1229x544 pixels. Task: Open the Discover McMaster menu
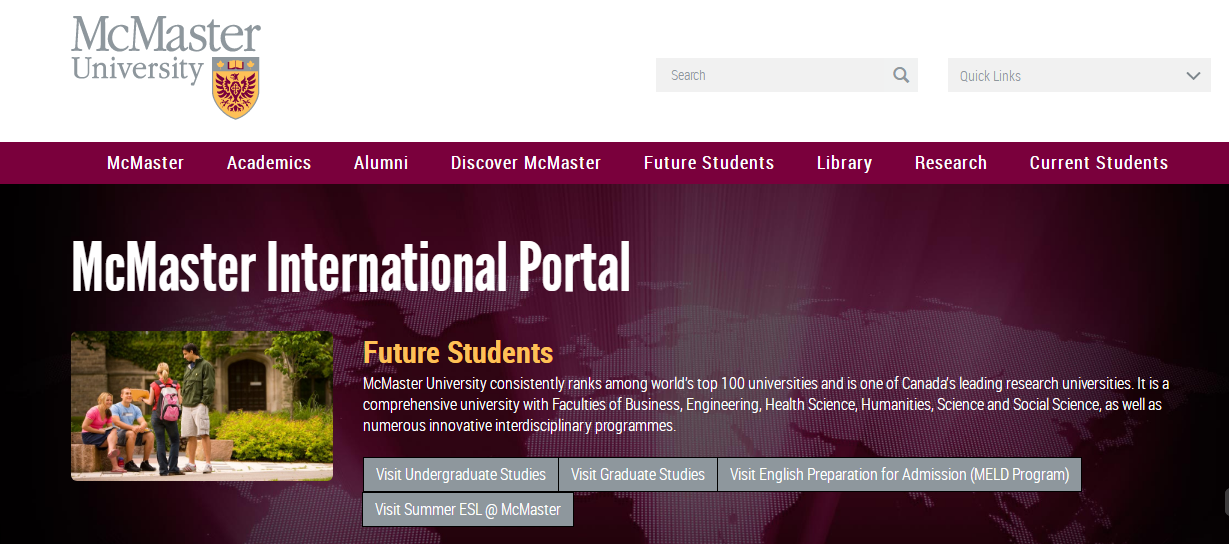(x=526, y=163)
